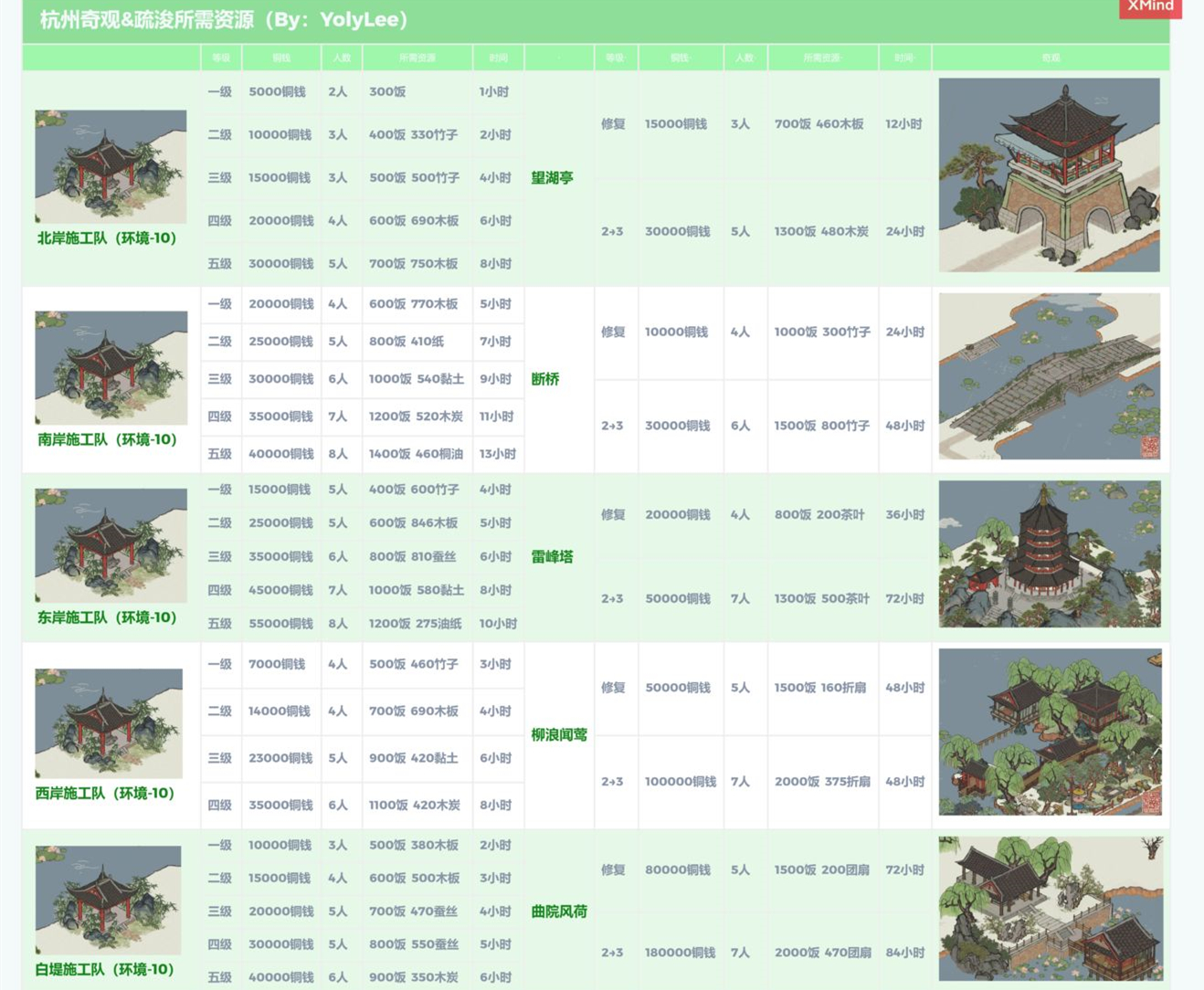The width and height of the screenshot is (1204, 990).
Task: Select the cell 1000饭 300竹子
Action: pyautogui.click(x=822, y=332)
